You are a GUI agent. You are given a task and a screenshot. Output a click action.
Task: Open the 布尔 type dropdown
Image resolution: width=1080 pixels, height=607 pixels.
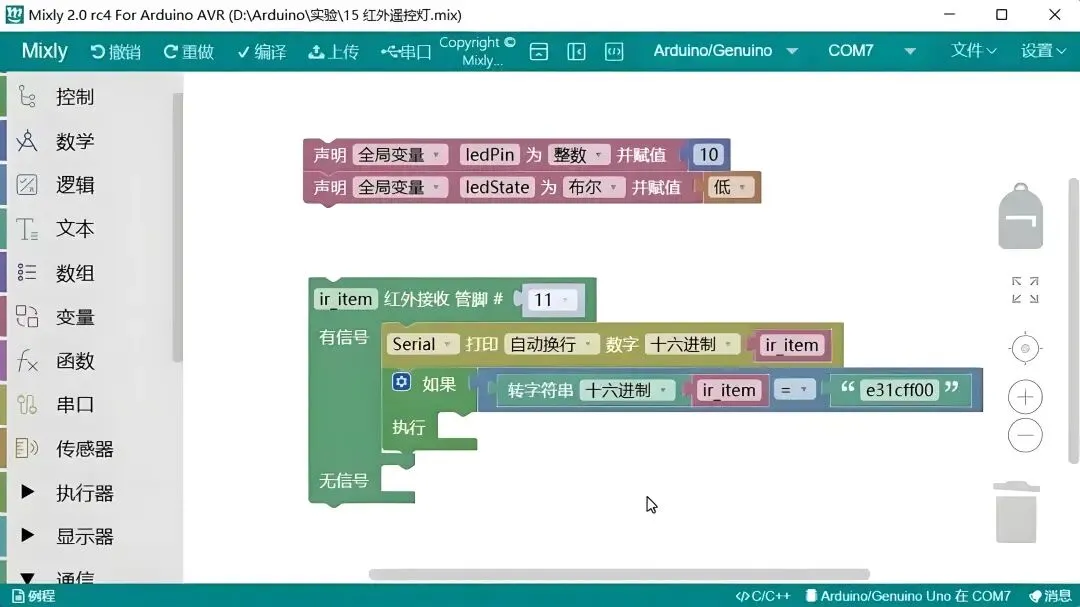[593, 187]
